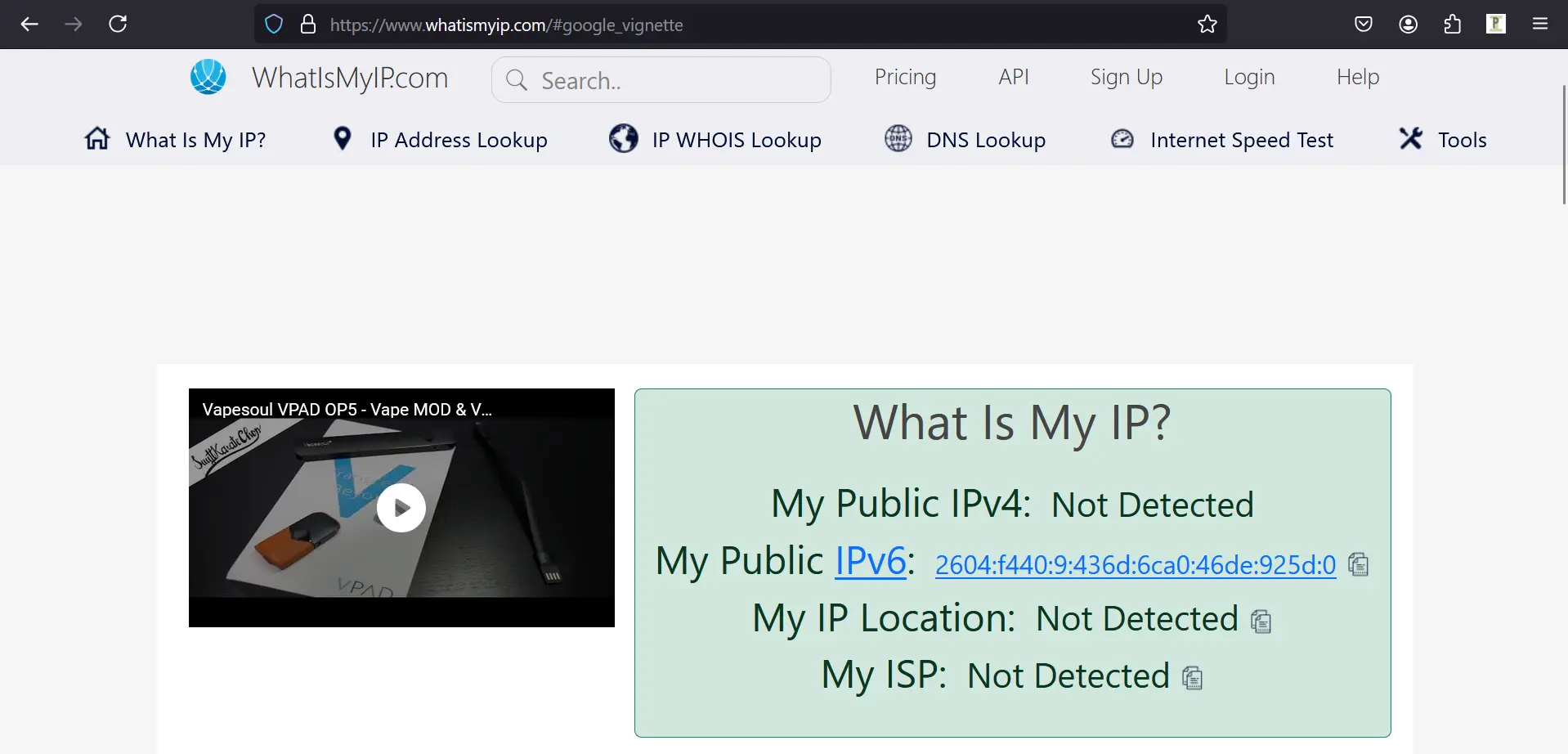Open the browser hamburger menu
The height and width of the screenshot is (754, 1568).
tap(1540, 25)
